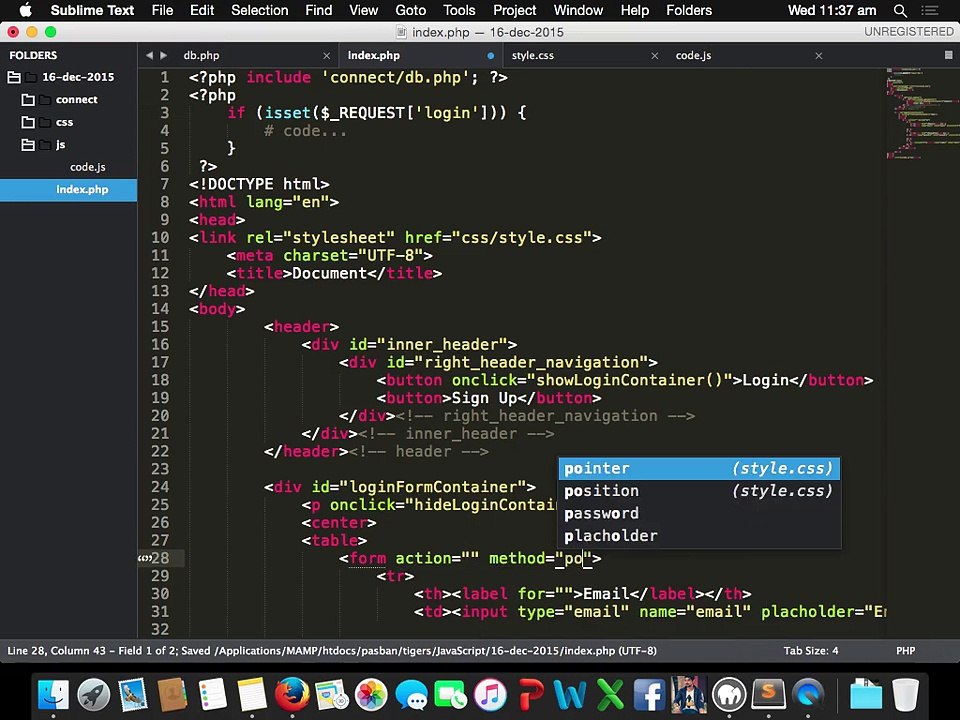Change Tab Size setting in status bar

click(810, 651)
